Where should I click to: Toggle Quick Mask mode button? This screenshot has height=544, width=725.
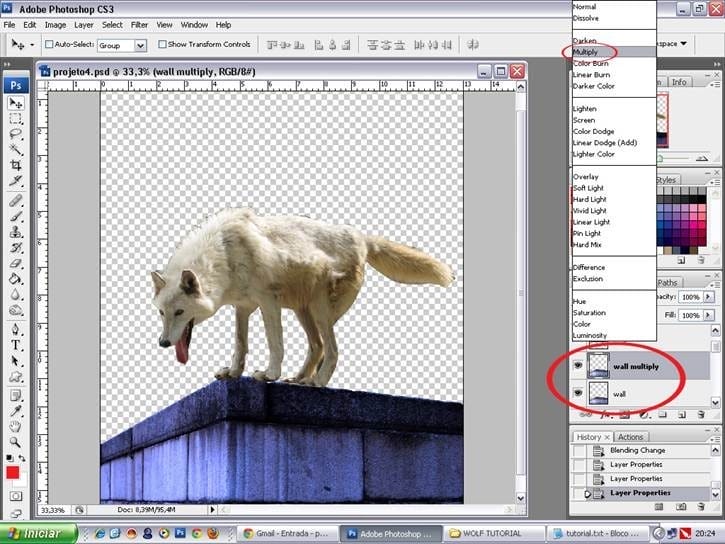click(16, 496)
